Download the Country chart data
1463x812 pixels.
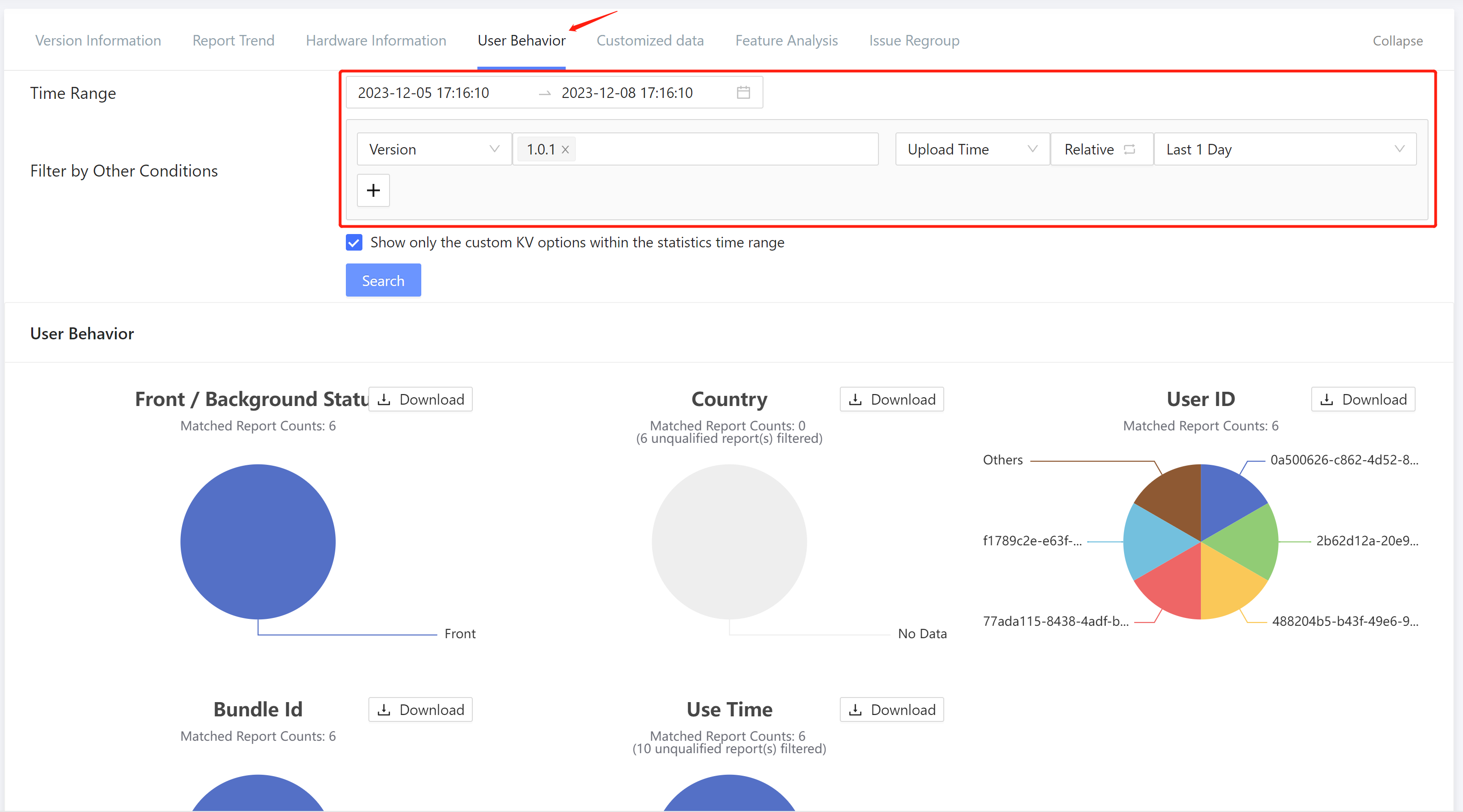click(892, 399)
